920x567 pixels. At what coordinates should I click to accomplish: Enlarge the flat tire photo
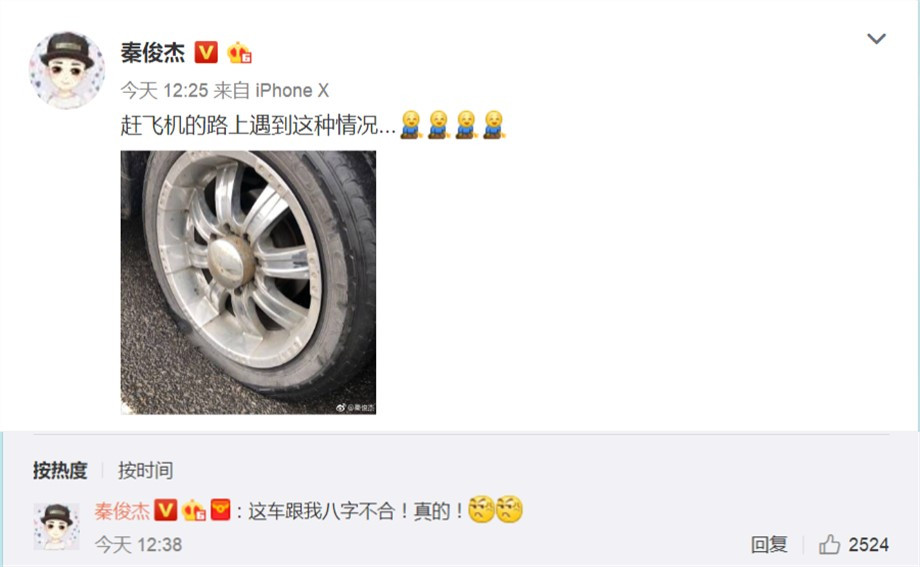click(248, 282)
